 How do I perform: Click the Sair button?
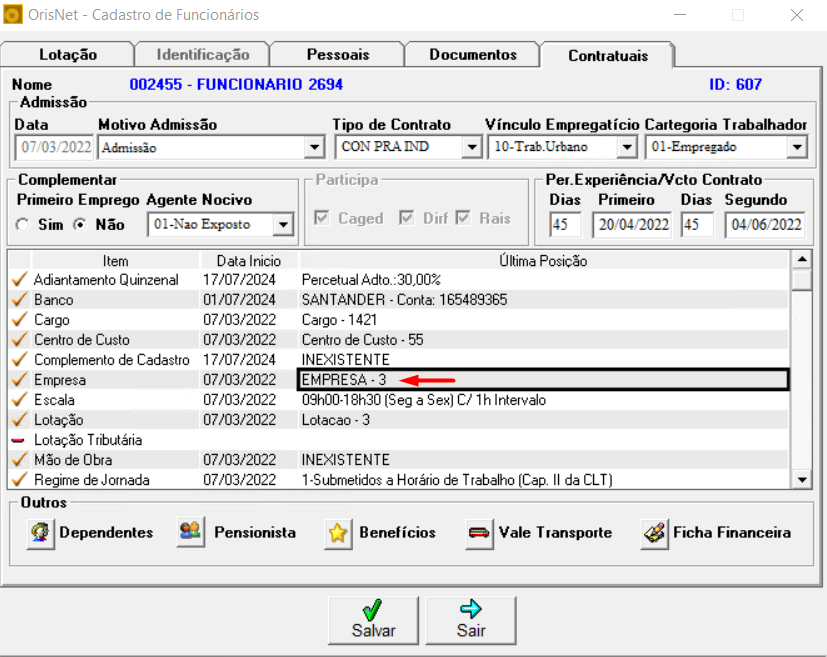[471, 620]
